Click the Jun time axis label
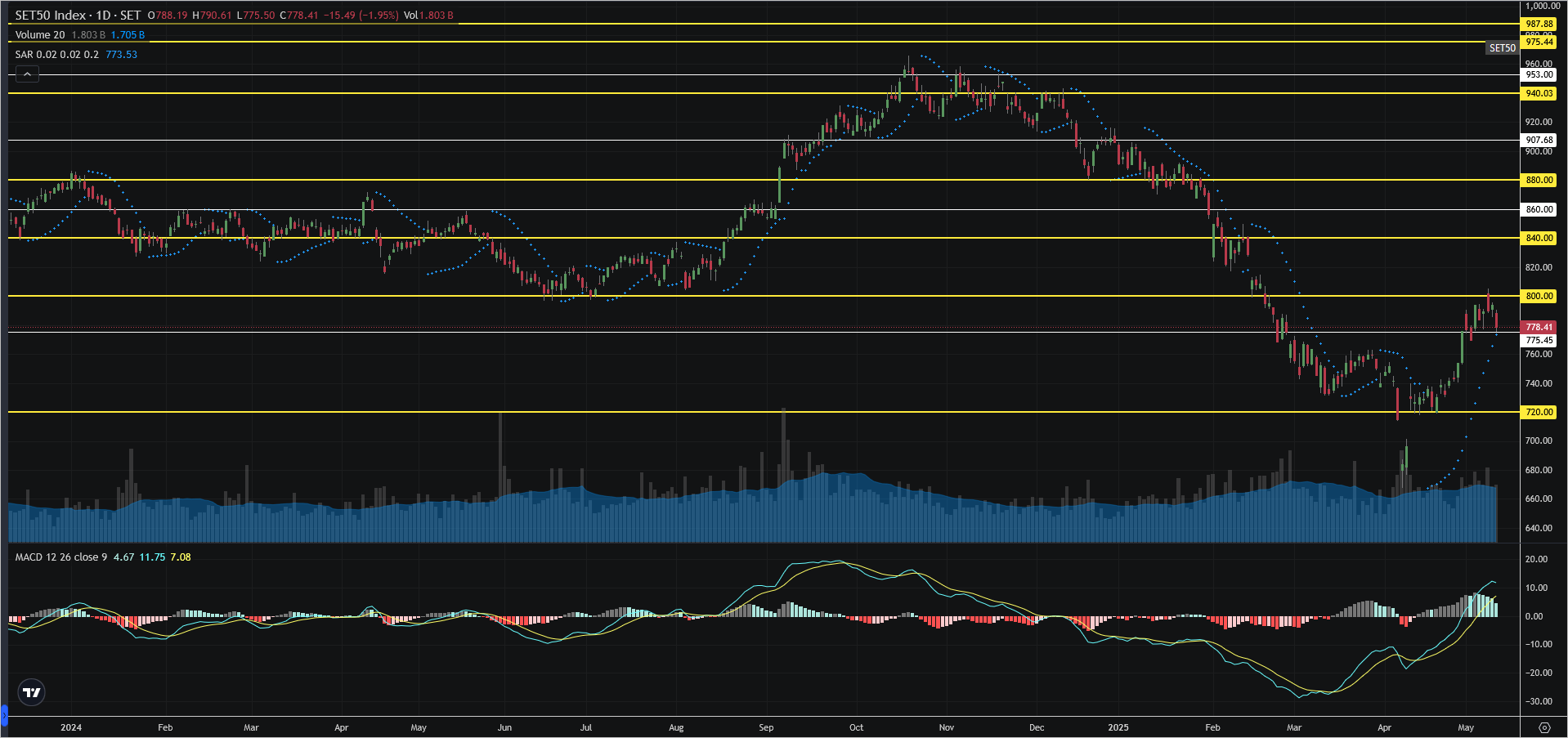 pyautogui.click(x=504, y=727)
